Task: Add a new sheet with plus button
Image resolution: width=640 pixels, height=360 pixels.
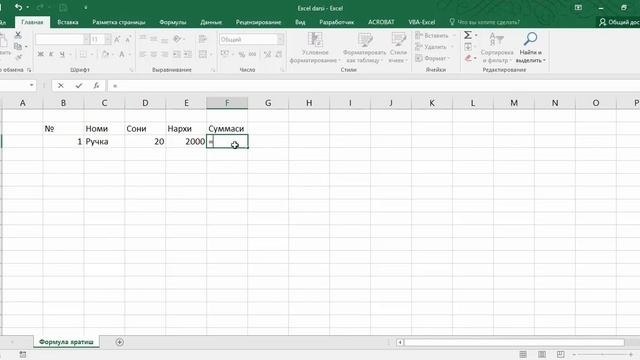Action: pos(120,342)
